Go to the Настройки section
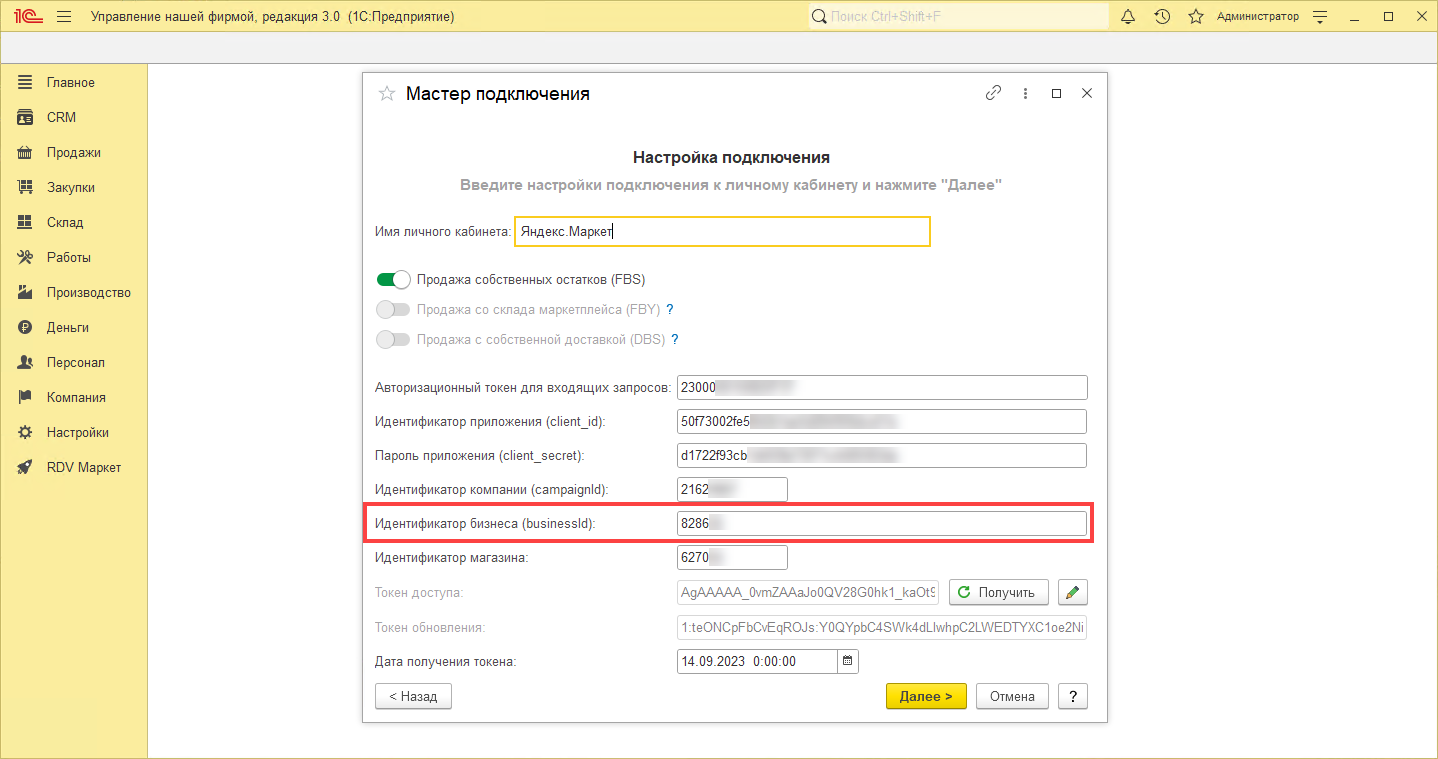This screenshot has height=759, width=1438. (77, 433)
